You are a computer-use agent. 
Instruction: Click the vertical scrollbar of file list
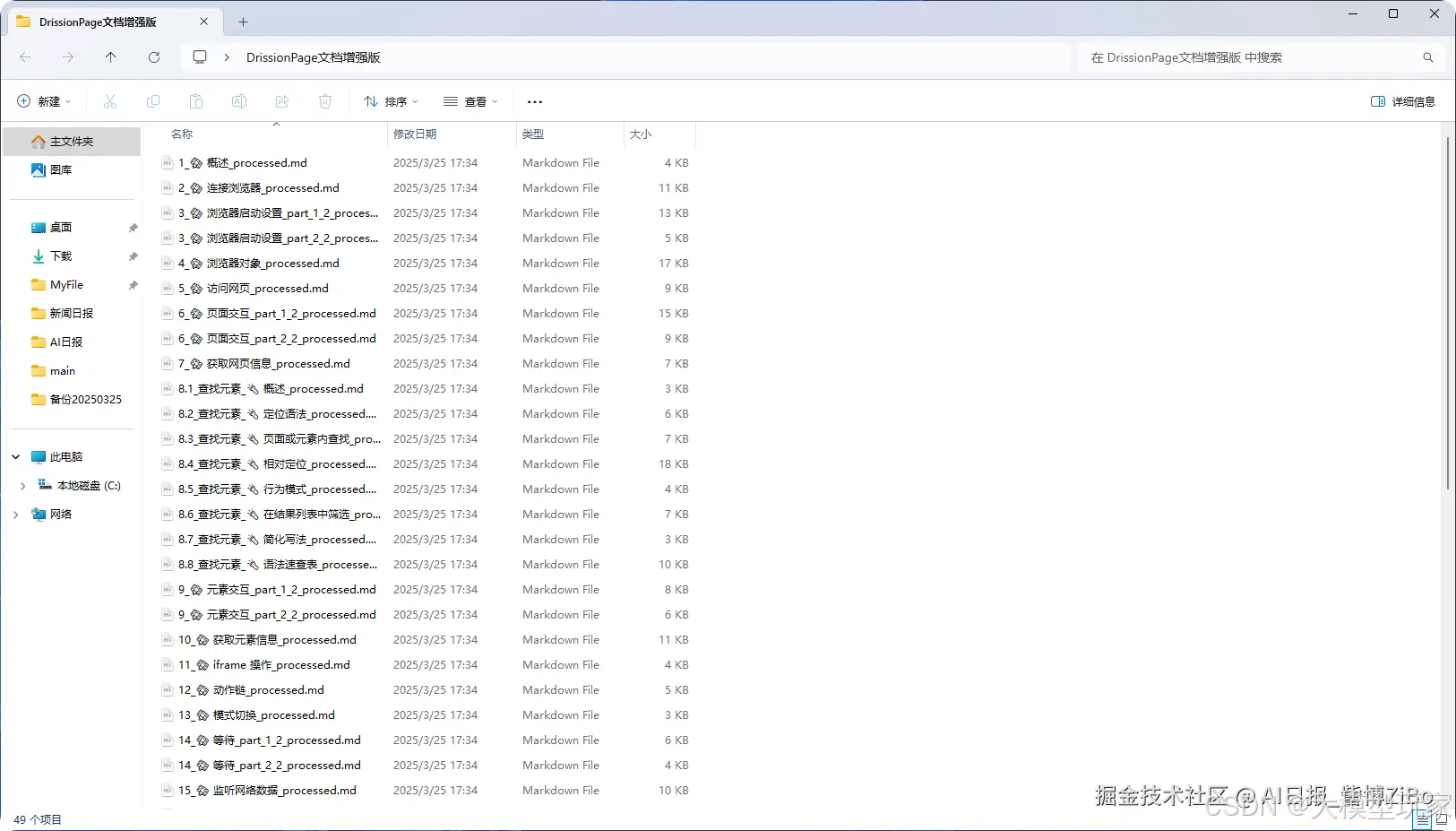(x=1447, y=313)
